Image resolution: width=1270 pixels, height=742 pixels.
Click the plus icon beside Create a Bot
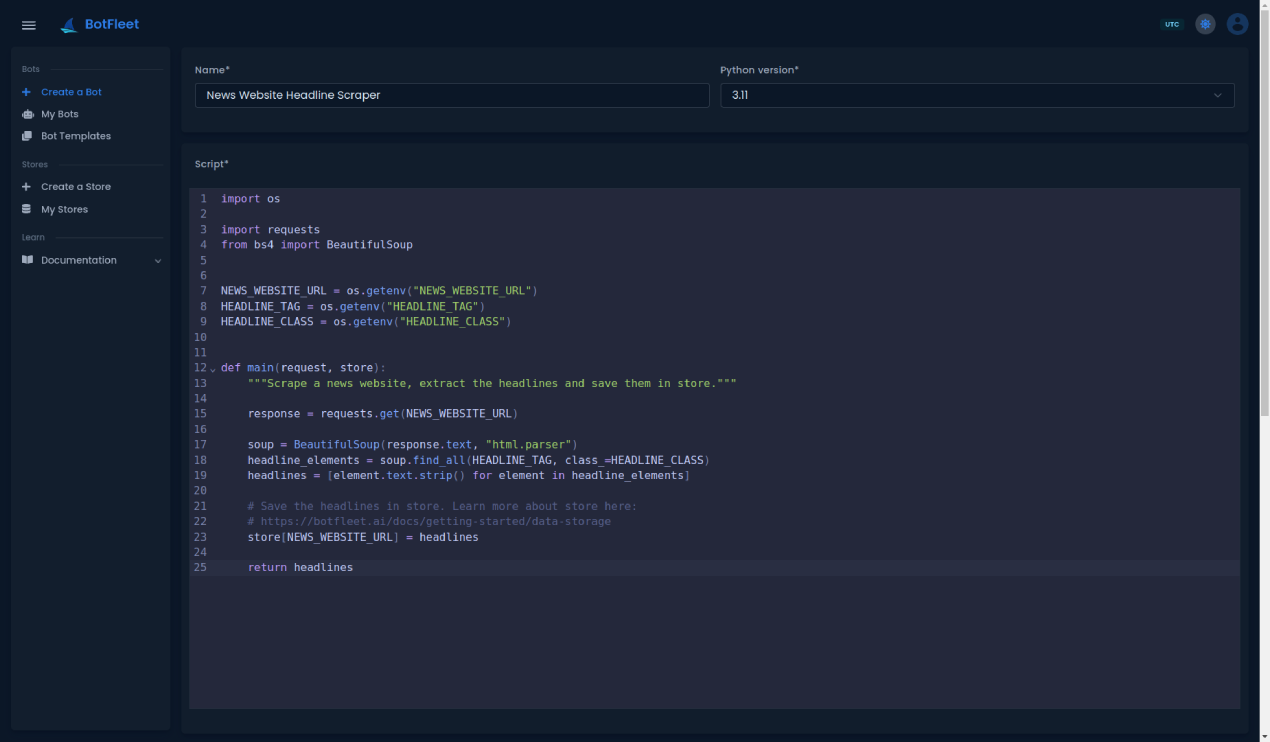(27, 92)
